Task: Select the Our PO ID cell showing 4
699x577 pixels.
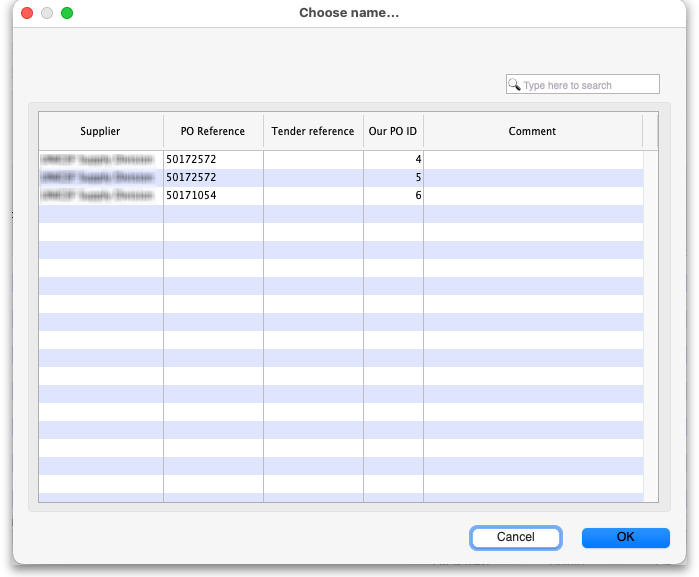Action: 393,159
